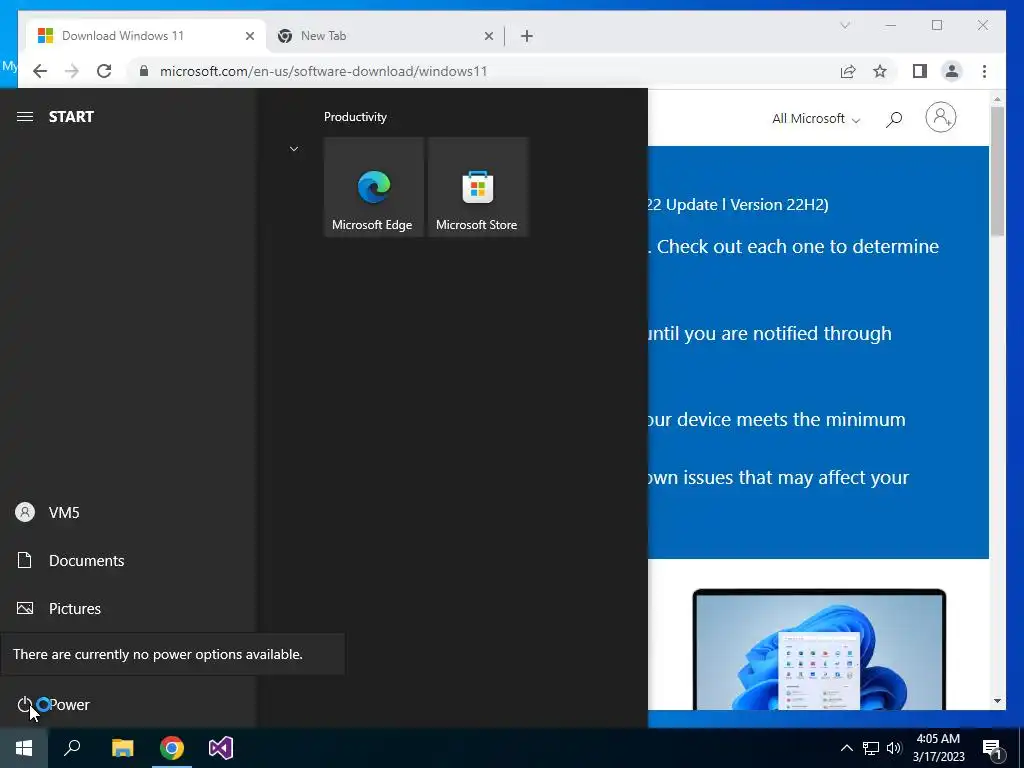Screen dimensions: 1024x768
Task: Share this page icon
Action: [848, 71]
